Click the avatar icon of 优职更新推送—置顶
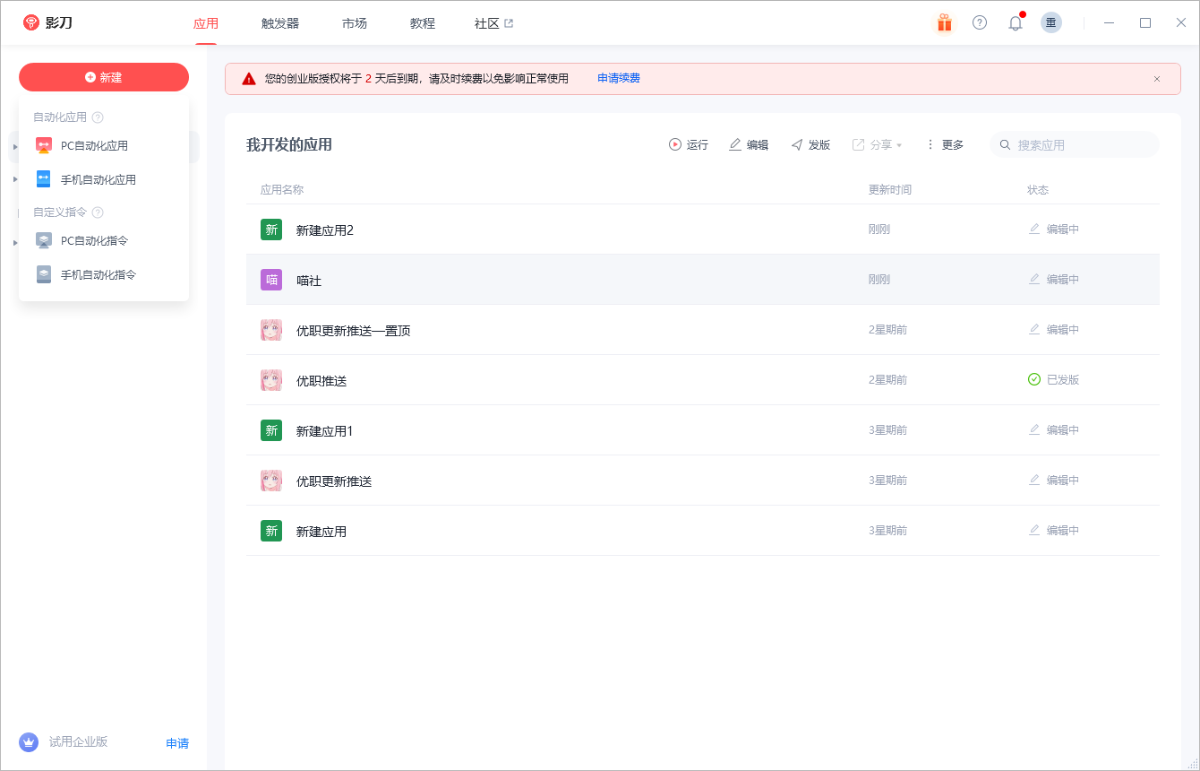1200x771 pixels. coord(271,330)
